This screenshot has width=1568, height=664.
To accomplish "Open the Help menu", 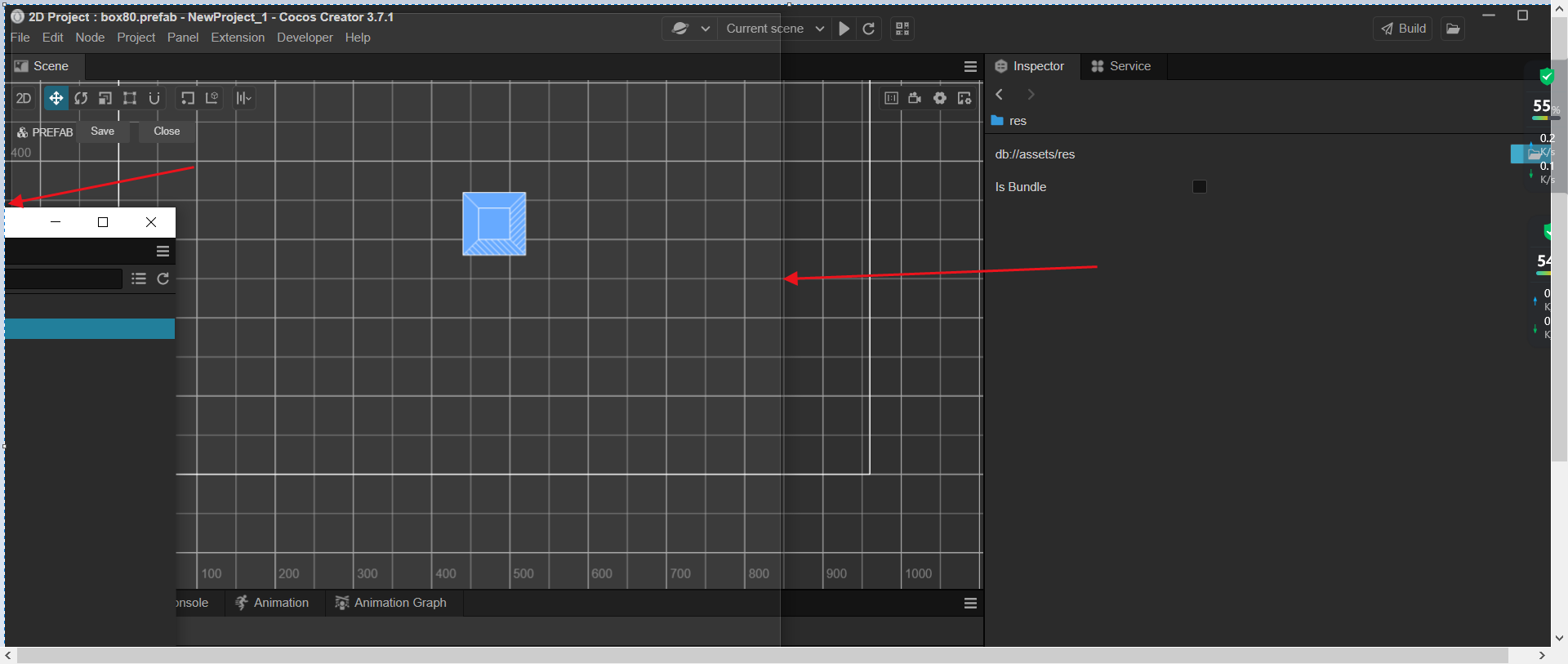I will [358, 38].
